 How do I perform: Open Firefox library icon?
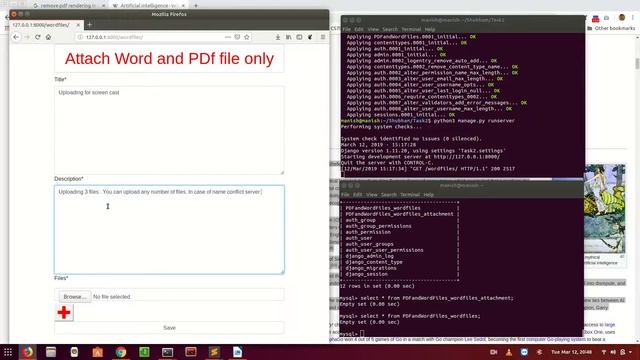[289, 37]
